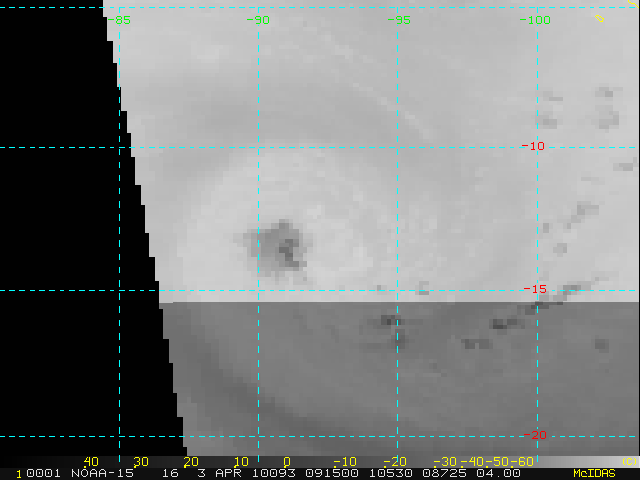640x480 pixels.
Task: Click the 40 mark on temperature scale
Action: [91, 461]
